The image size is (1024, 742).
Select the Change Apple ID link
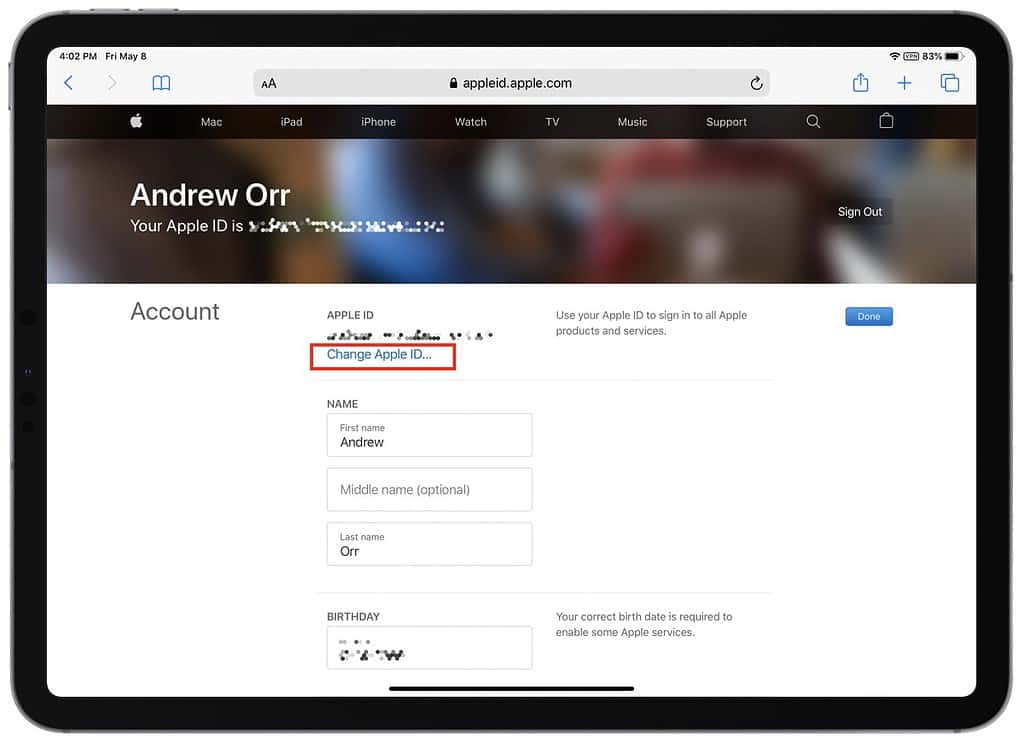382,355
